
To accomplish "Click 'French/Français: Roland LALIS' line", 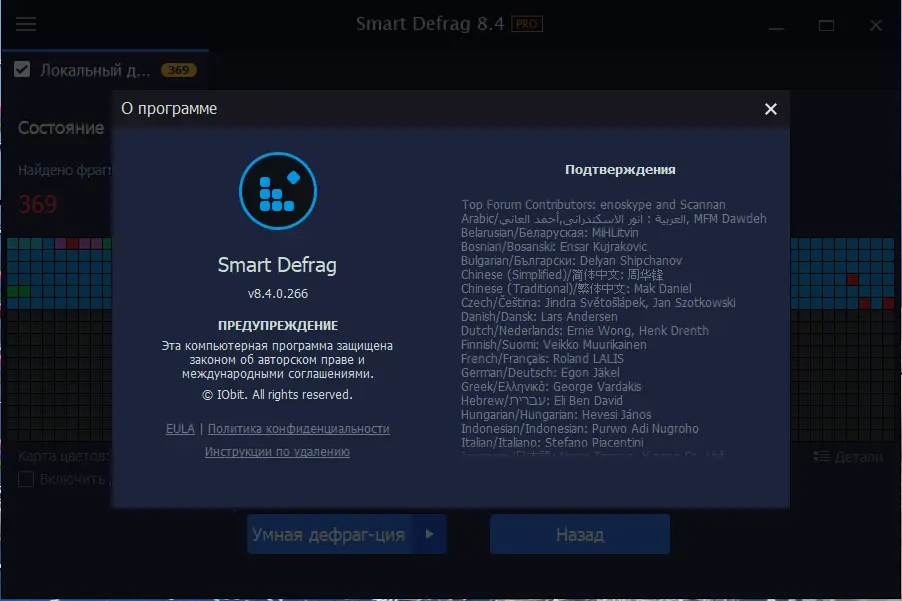I will pos(542,358).
